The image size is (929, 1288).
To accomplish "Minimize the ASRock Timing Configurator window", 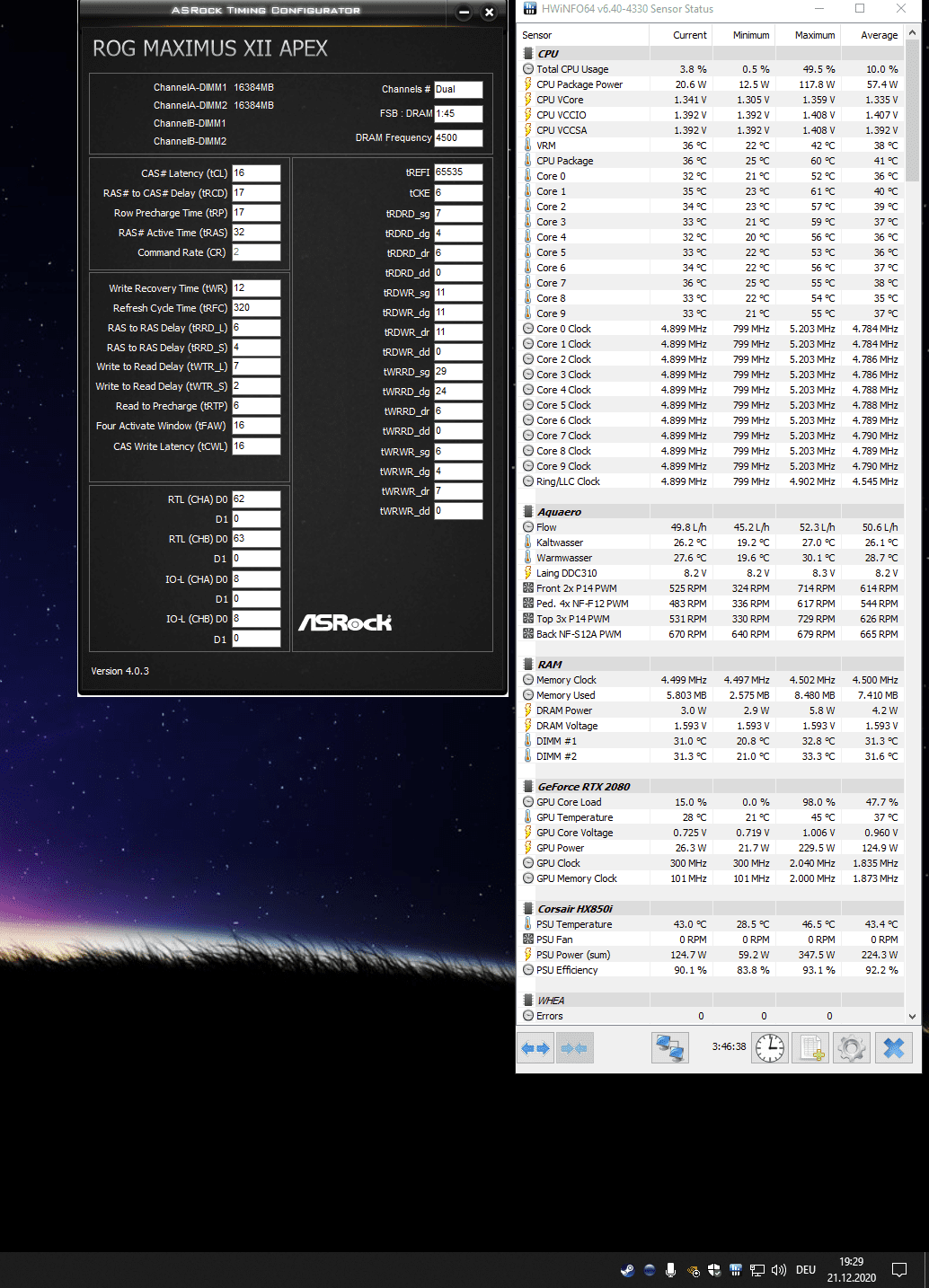I will click(x=464, y=13).
